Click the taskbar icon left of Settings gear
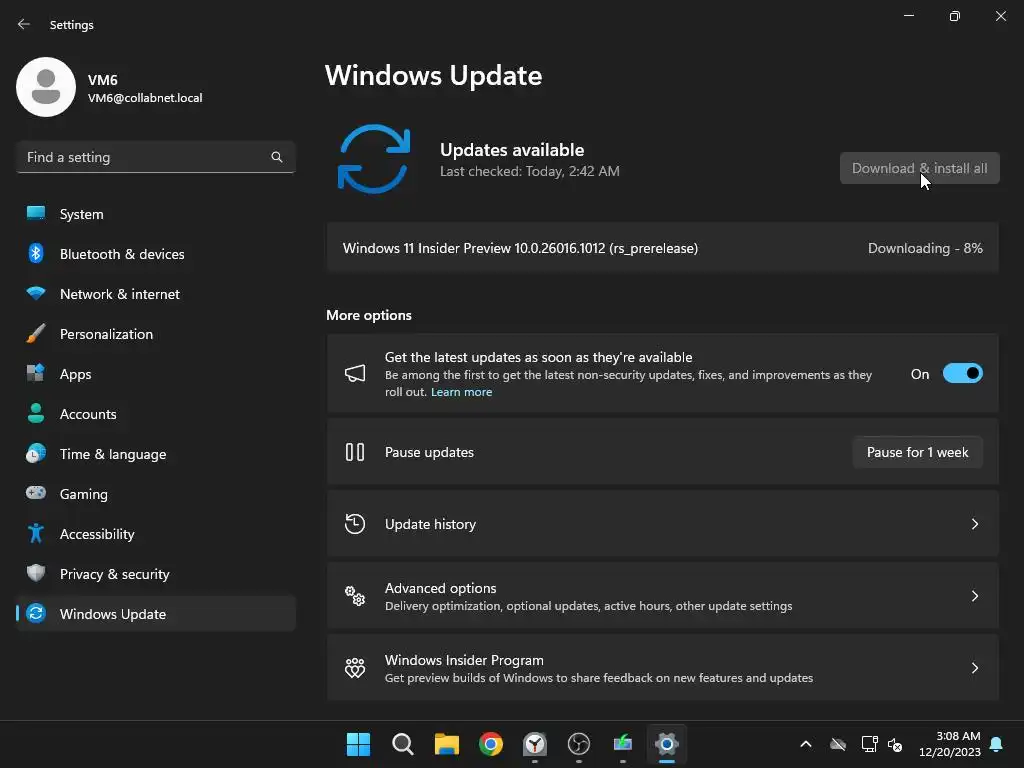This screenshot has width=1024, height=768. (623, 744)
